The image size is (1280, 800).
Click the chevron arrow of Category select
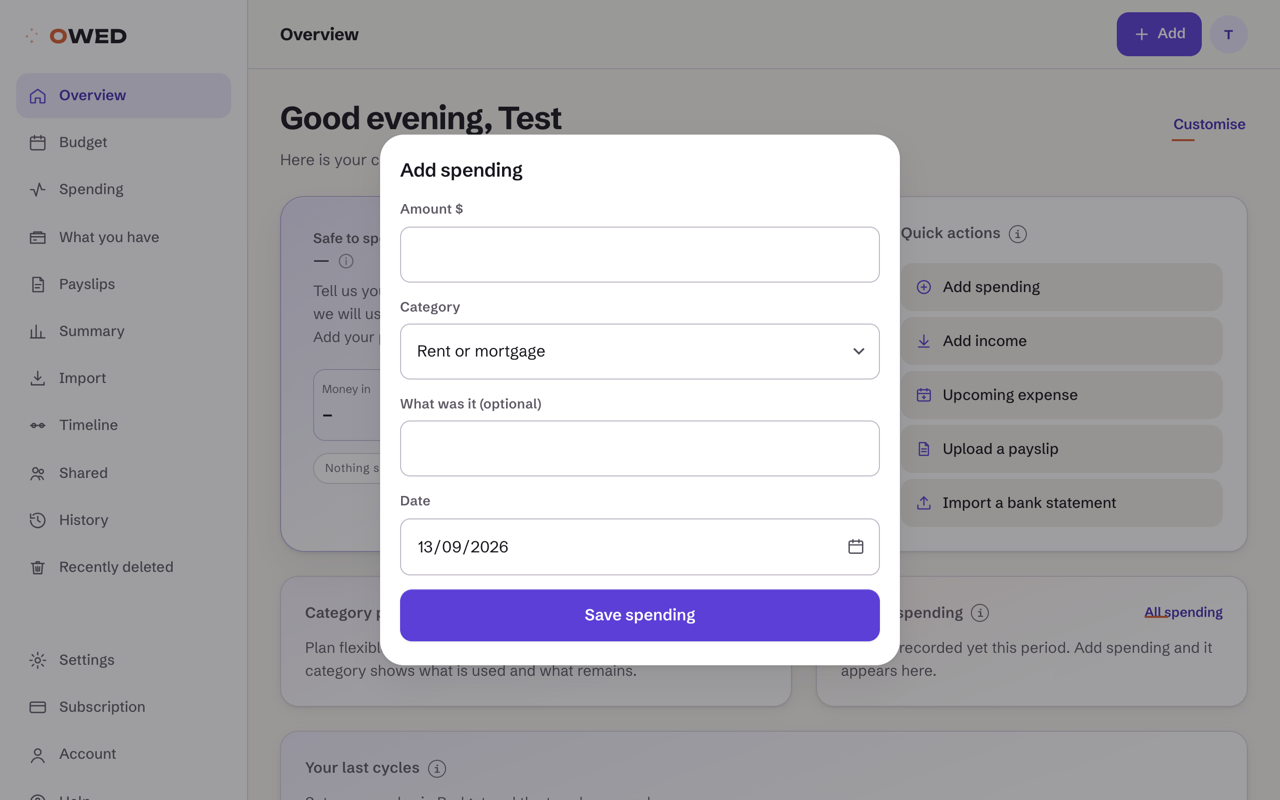[859, 351]
